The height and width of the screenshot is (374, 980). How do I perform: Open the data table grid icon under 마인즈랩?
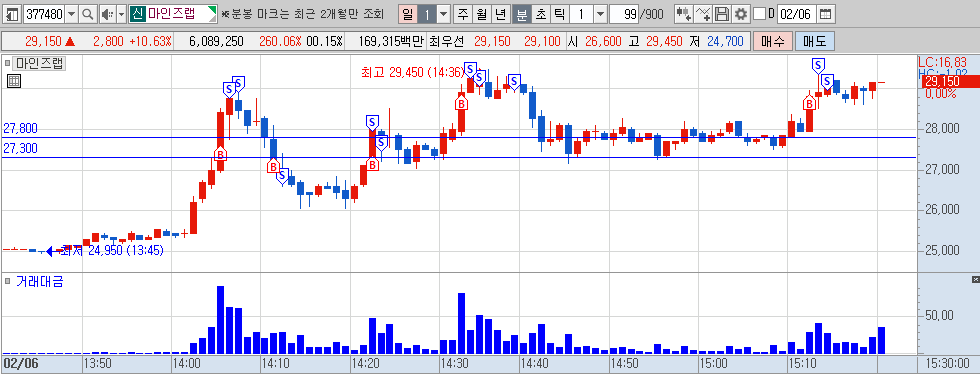click(x=14, y=81)
